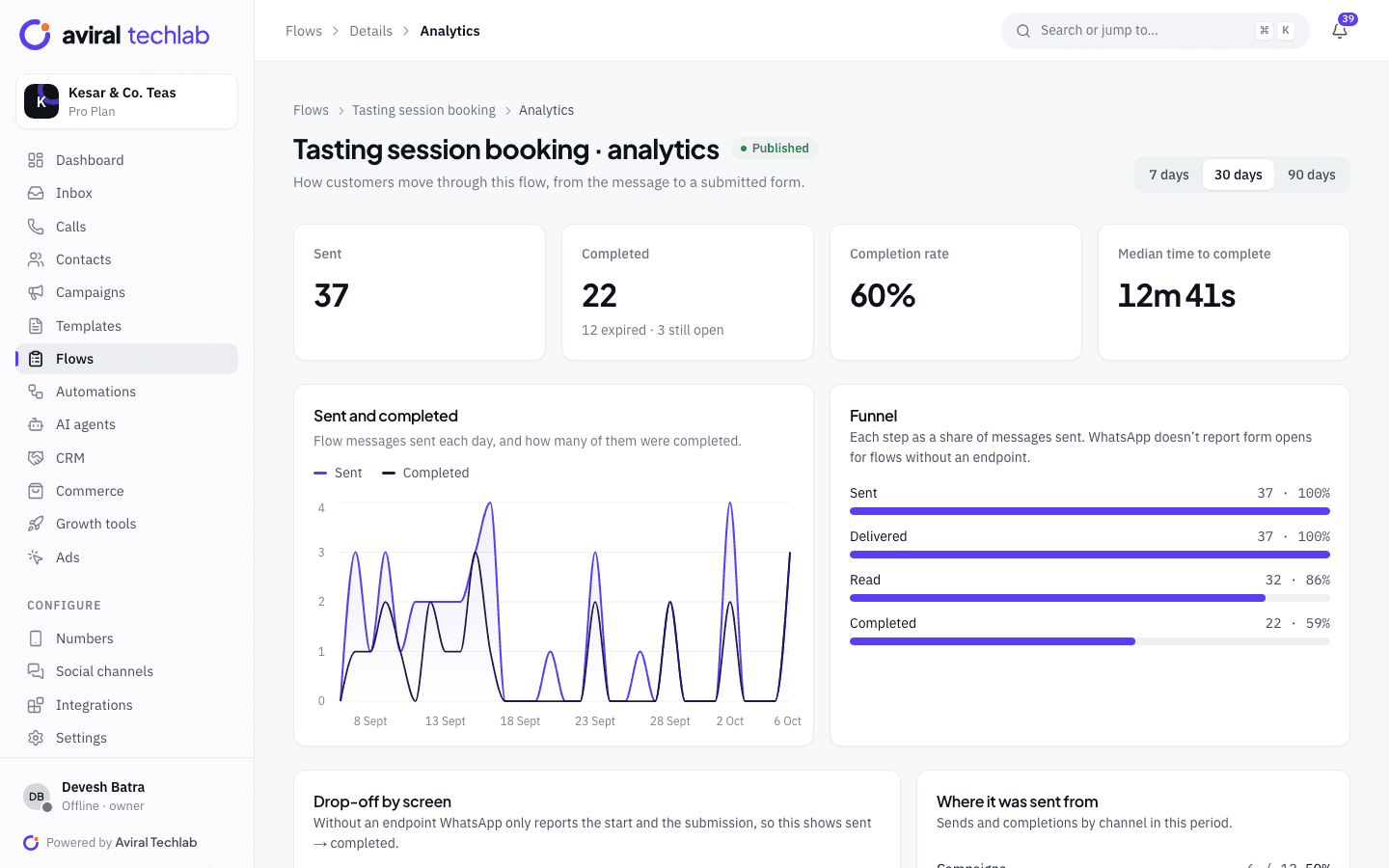Screen dimensions: 1389x868
Task: Switch range to 90 days
Action: [x=1311, y=175]
